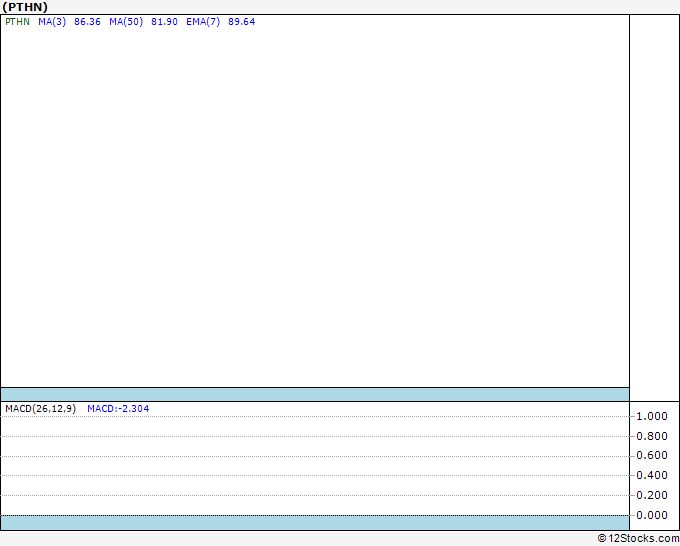Click the 0.400 axis label
Image resolution: width=680 pixels, height=546 pixels.
point(652,475)
